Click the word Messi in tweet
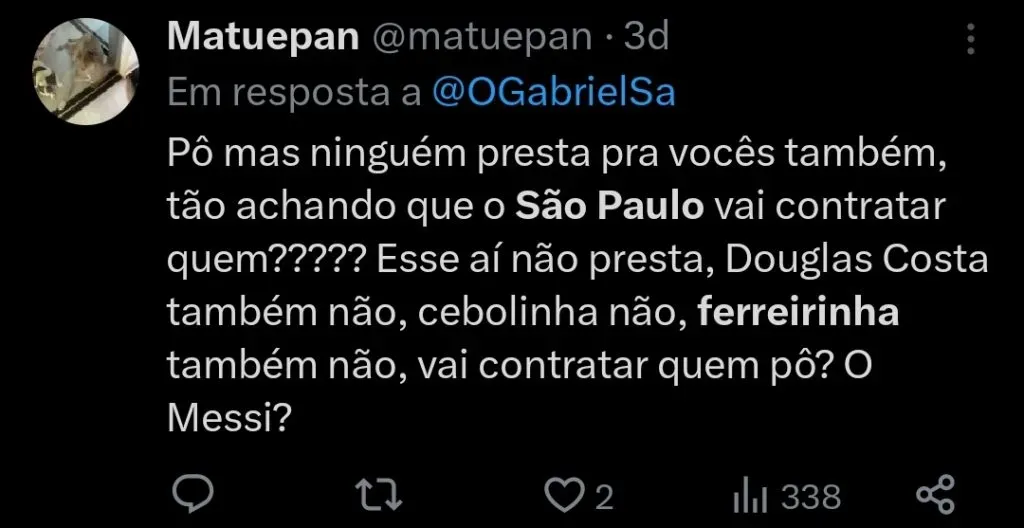1024x528 pixels. [x=220, y=415]
